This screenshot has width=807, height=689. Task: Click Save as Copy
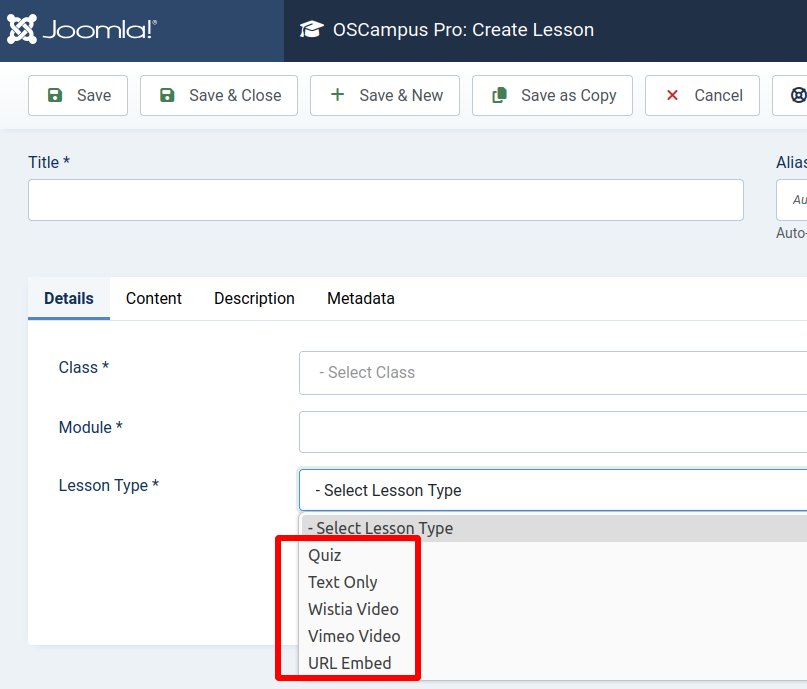pos(552,95)
